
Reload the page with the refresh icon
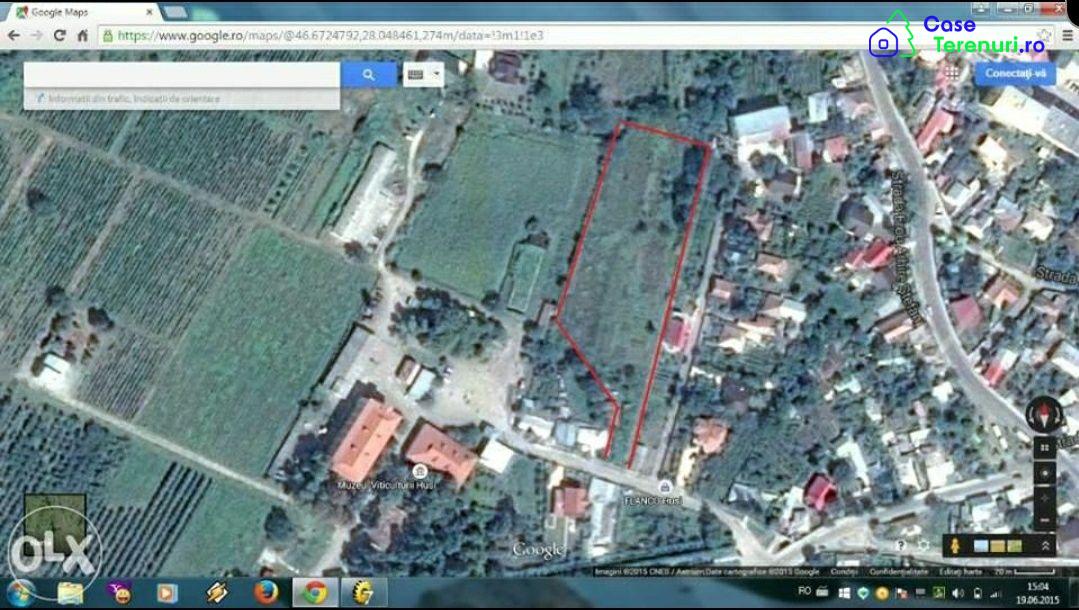[59, 35]
